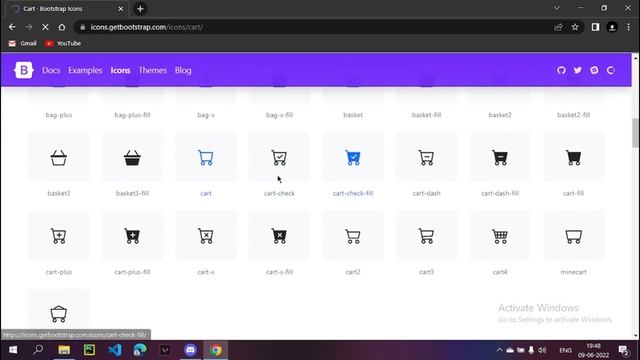Open the cart-check-fill icon tile
The width and height of the screenshot is (640, 360).
pyautogui.click(x=353, y=157)
